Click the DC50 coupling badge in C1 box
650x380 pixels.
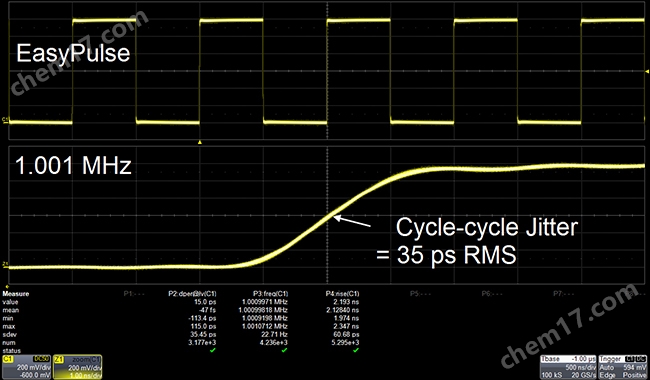[x=41, y=359]
